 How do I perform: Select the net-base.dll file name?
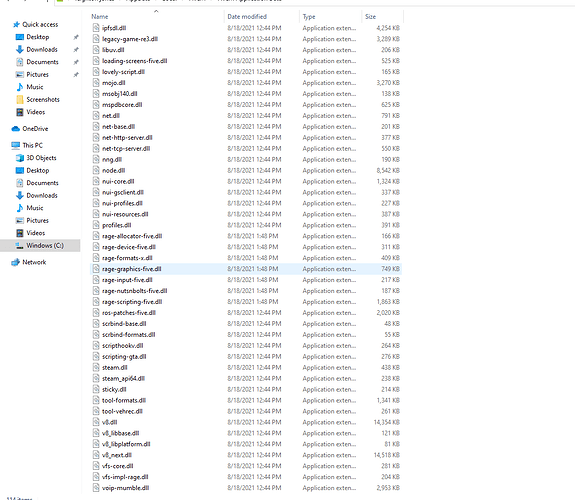click(x=118, y=127)
